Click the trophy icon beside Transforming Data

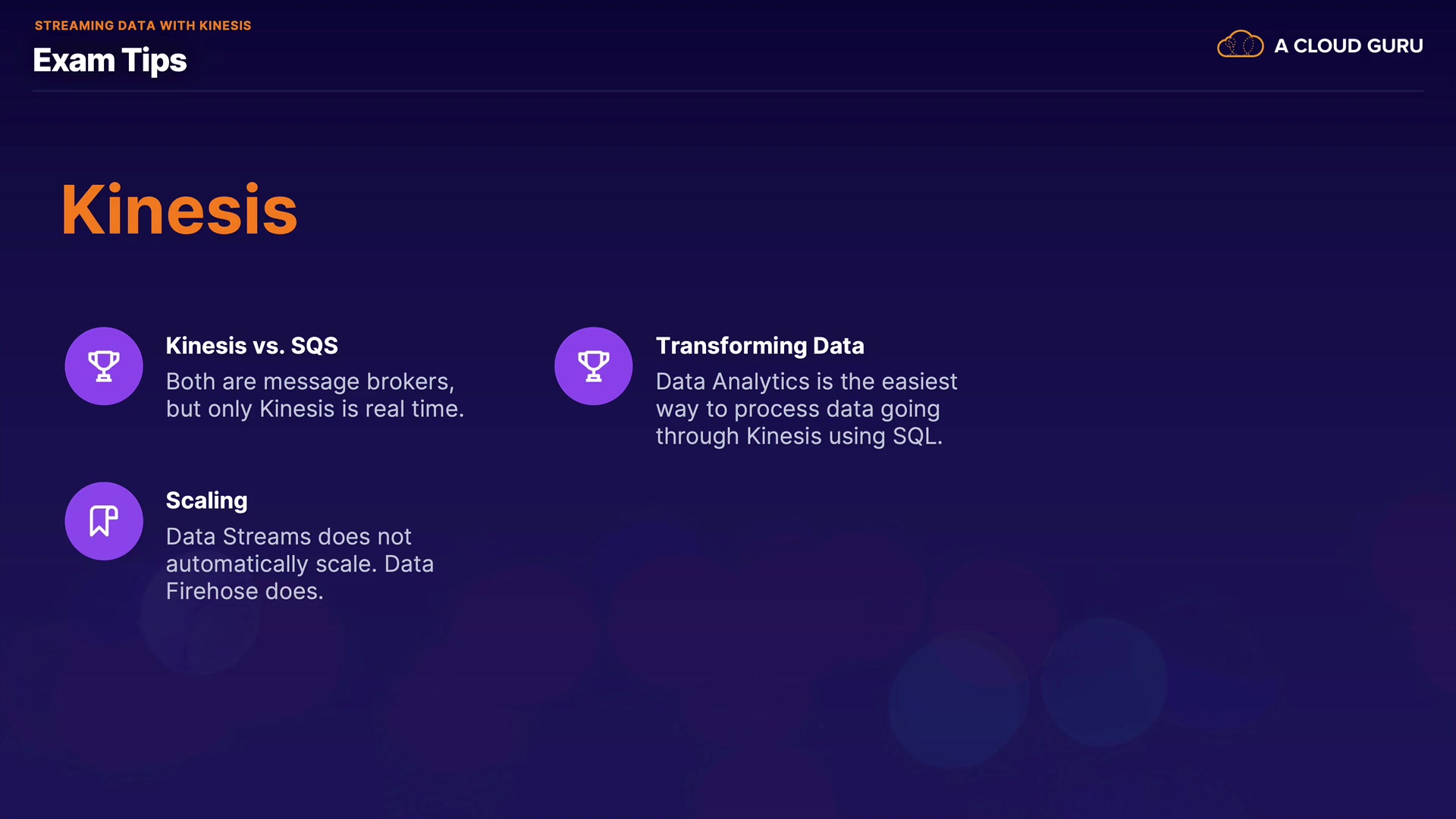pos(594,366)
